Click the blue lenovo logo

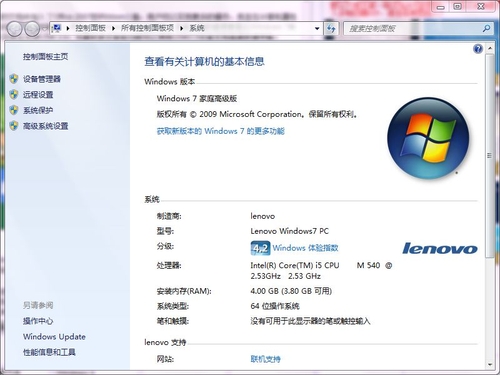point(440,248)
